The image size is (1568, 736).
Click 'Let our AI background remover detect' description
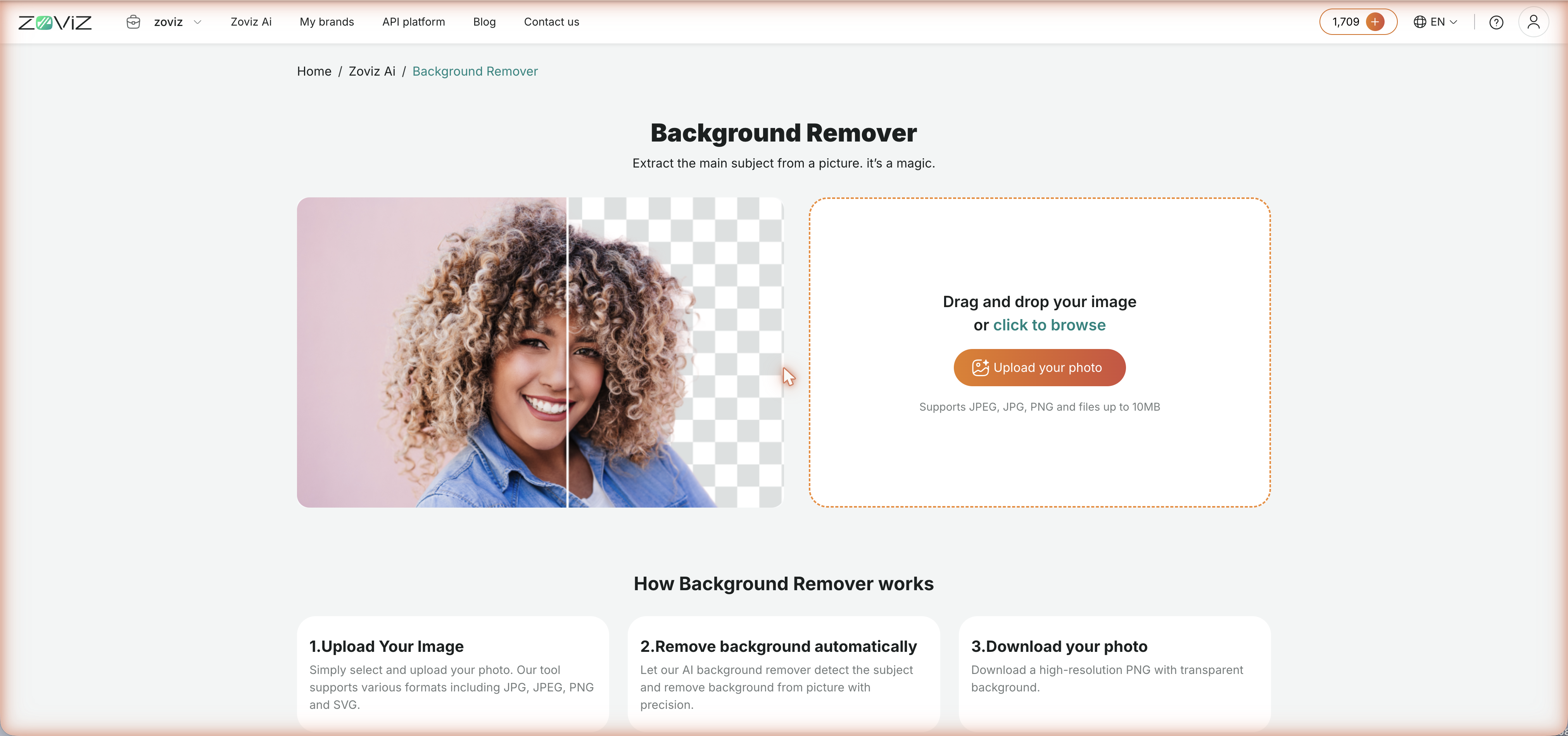(x=777, y=687)
